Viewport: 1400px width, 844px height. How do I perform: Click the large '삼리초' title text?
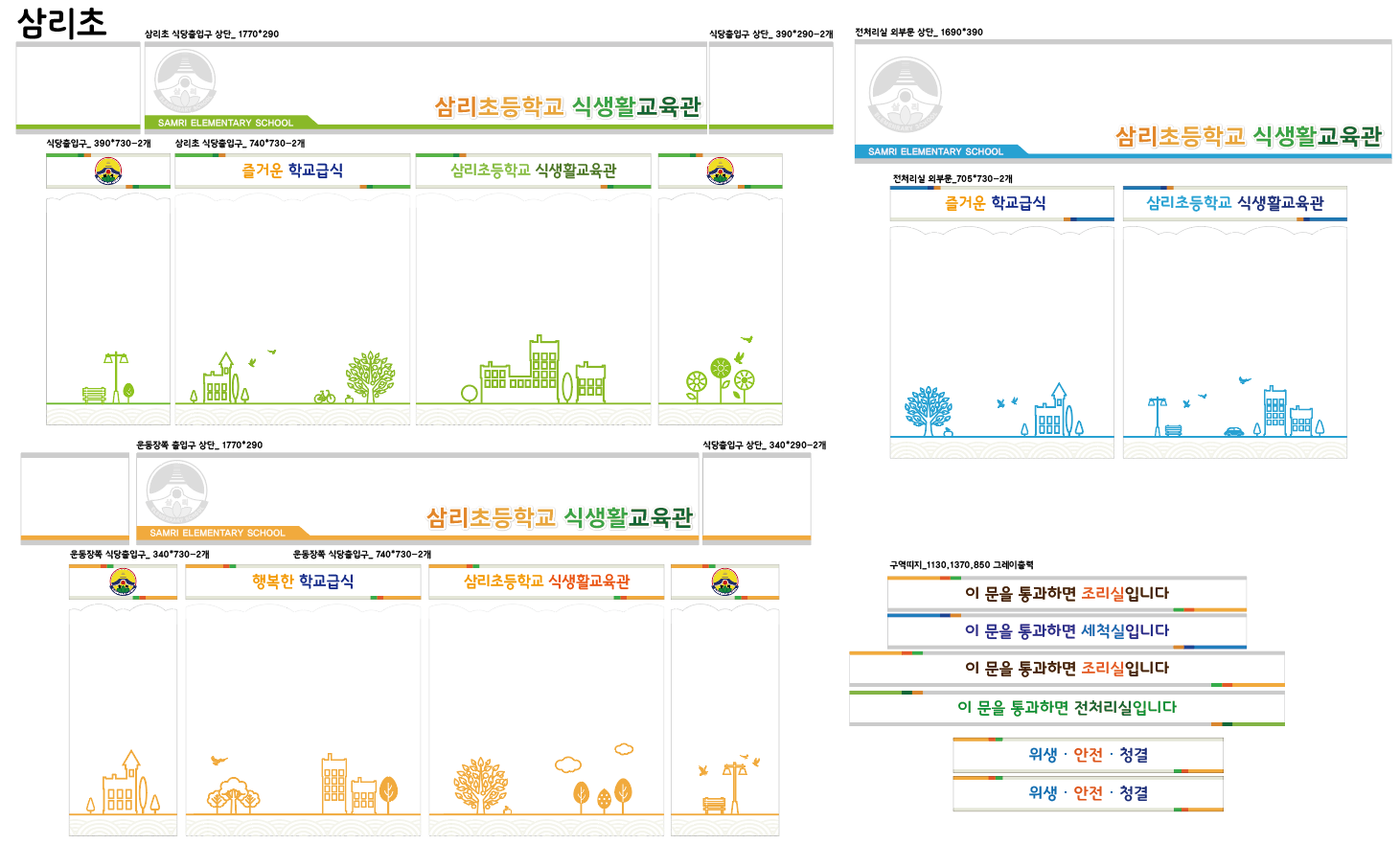click(x=62, y=22)
